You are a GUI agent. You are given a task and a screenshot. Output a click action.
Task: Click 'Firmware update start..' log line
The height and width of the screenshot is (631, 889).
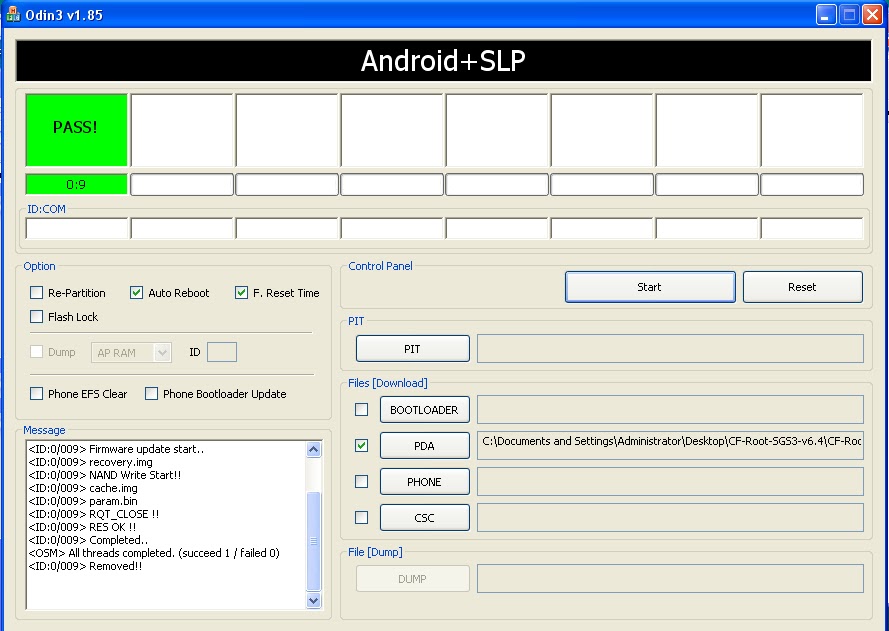click(116, 449)
